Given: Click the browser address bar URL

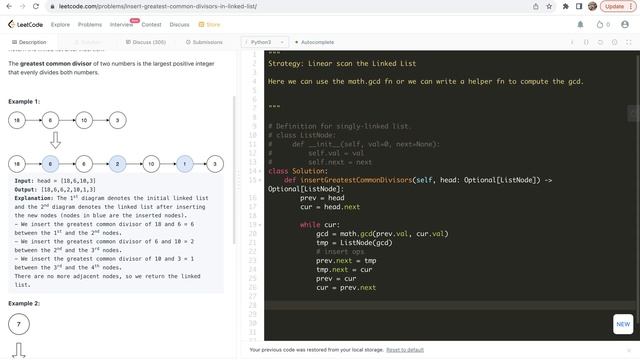Looking at the screenshot, I should click(158, 7).
